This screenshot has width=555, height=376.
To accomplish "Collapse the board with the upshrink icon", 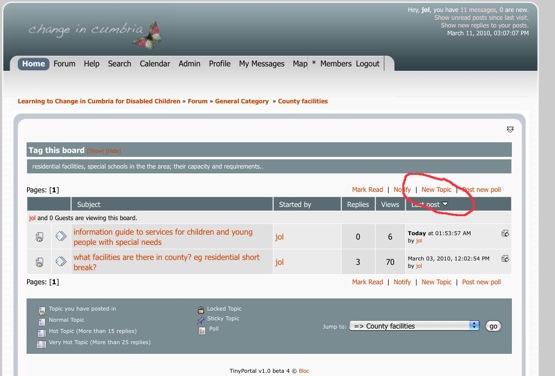I will (510, 130).
